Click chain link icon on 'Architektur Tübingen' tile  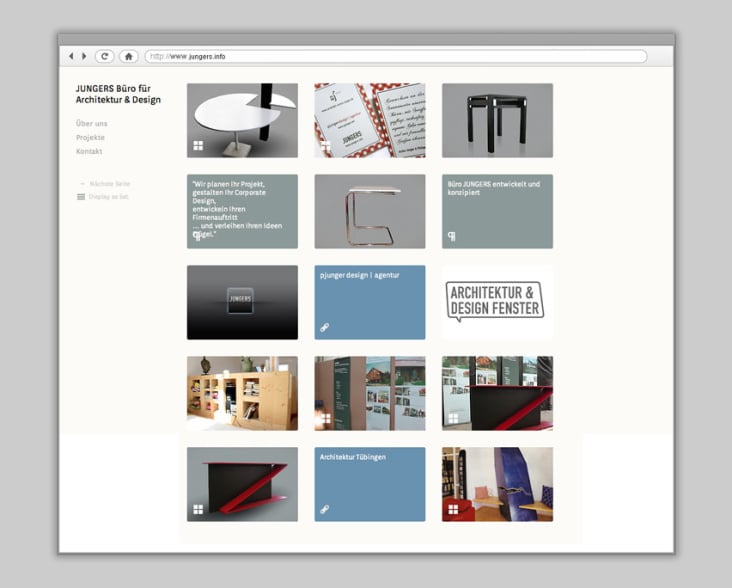(x=325, y=510)
